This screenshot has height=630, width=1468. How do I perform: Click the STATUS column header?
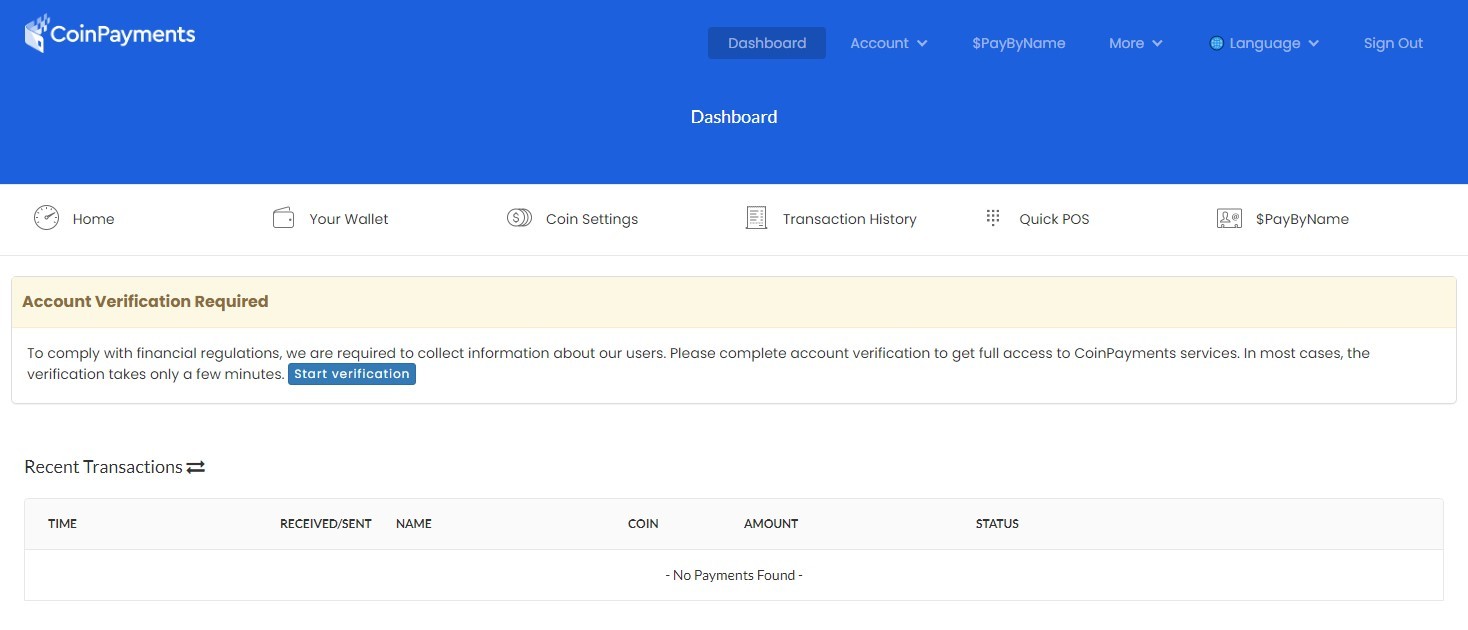click(997, 523)
